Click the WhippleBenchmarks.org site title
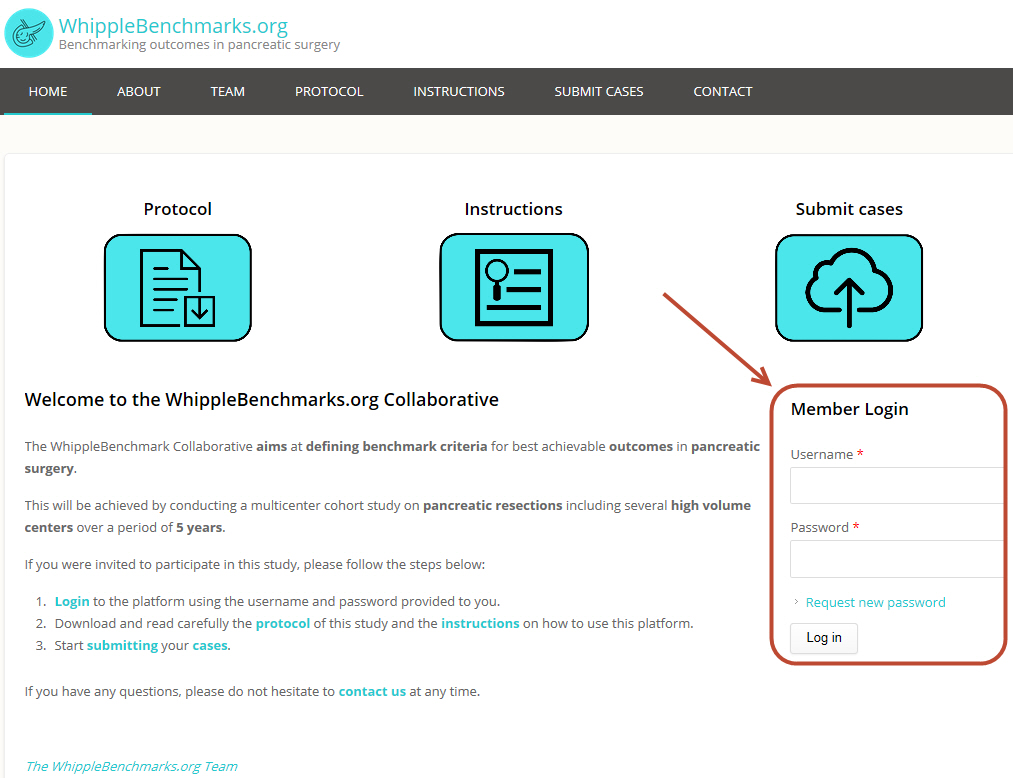 click(173, 26)
